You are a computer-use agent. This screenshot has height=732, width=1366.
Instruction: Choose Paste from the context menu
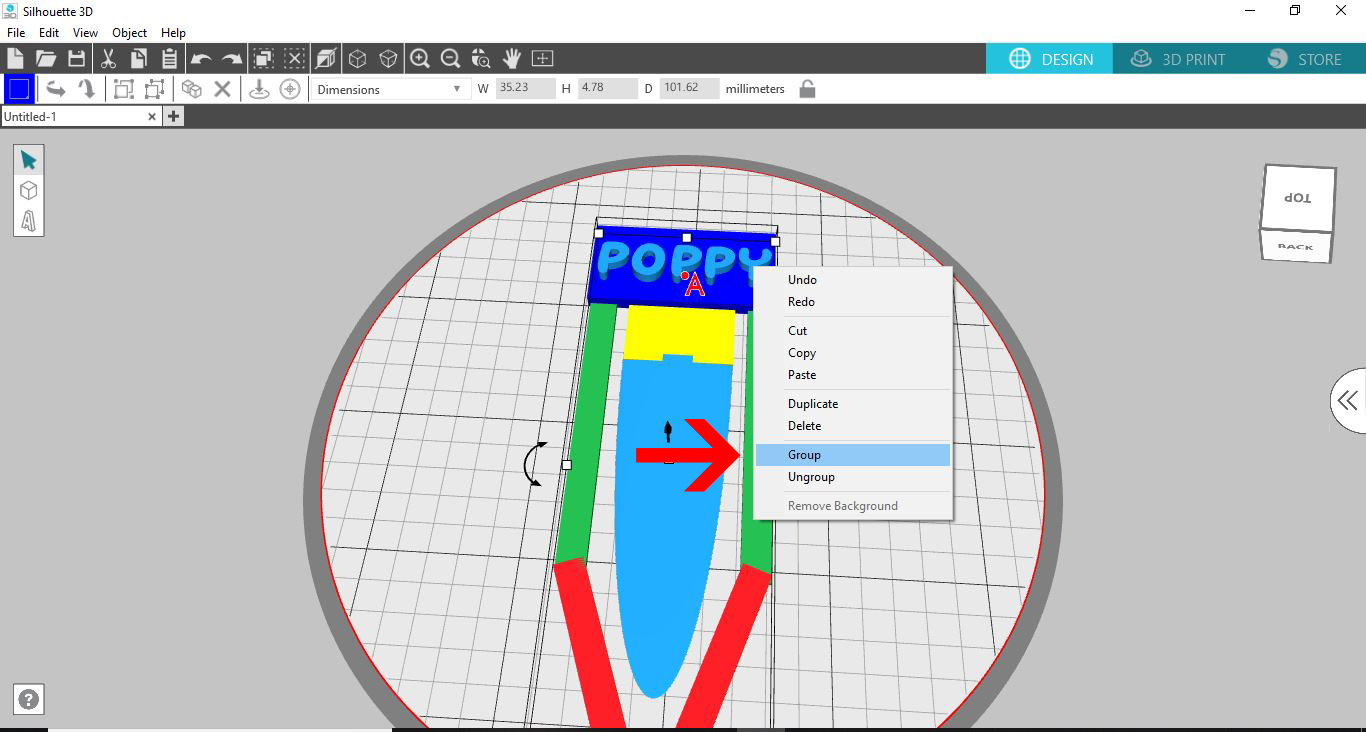(853, 375)
